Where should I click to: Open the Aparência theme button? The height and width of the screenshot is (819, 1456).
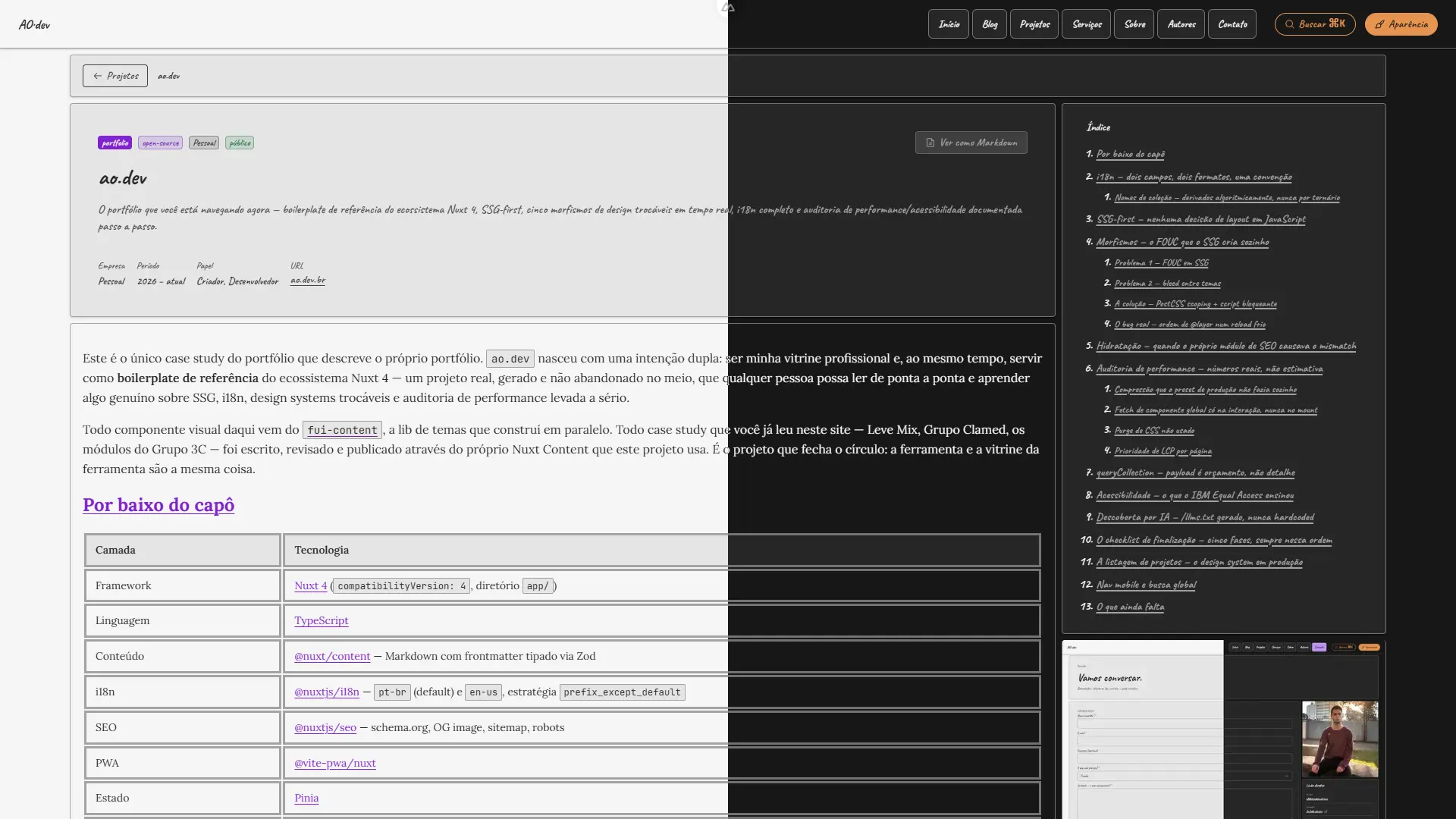(x=1401, y=24)
